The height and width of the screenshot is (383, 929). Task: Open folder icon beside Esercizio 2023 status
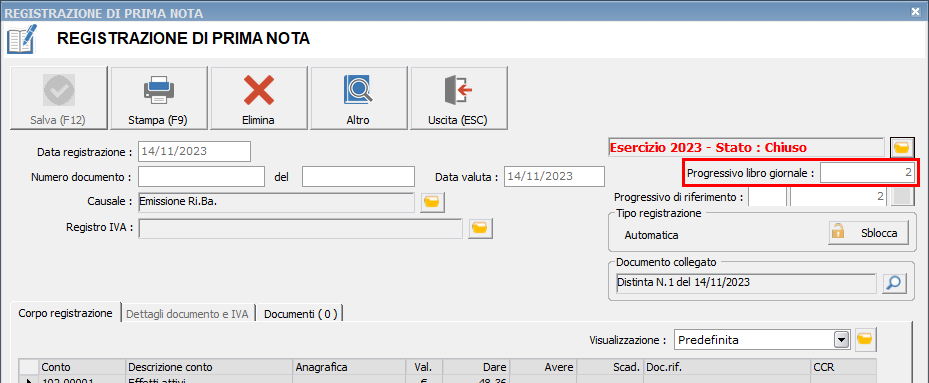click(x=902, y=147)
